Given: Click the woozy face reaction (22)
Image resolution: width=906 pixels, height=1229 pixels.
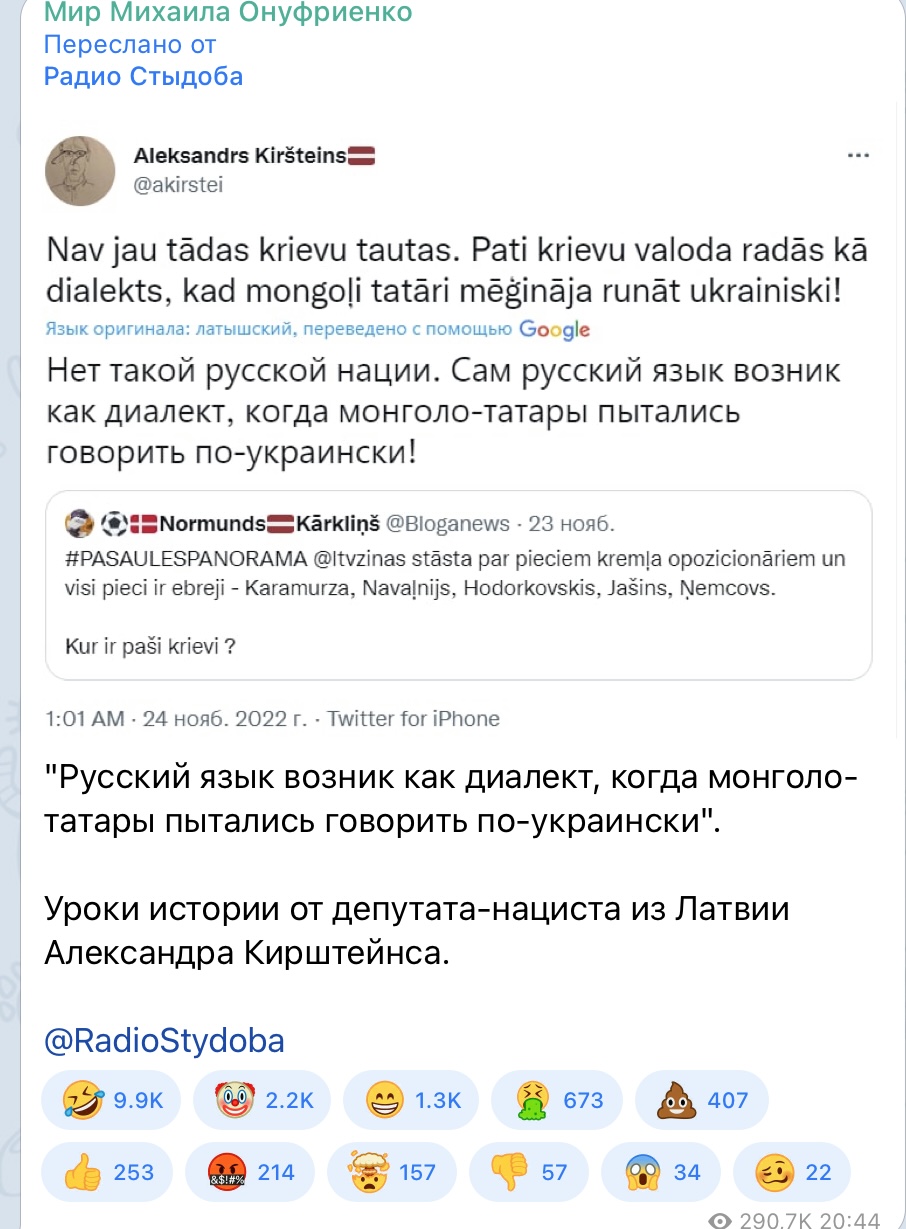Looking at the screenshot, I should 792,1172.
